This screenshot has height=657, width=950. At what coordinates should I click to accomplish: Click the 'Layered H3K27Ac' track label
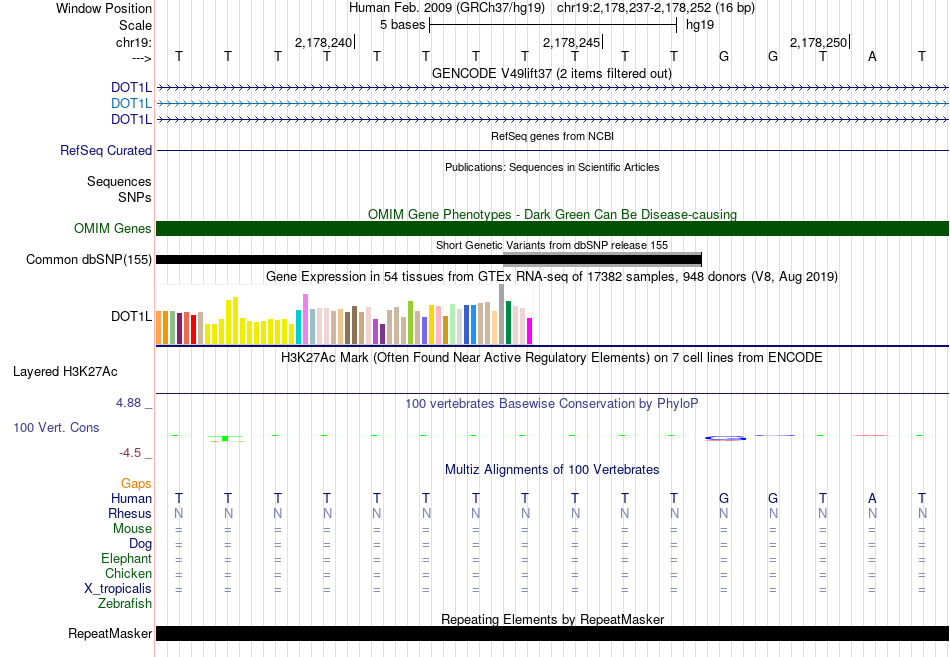[x=65, y=372]
